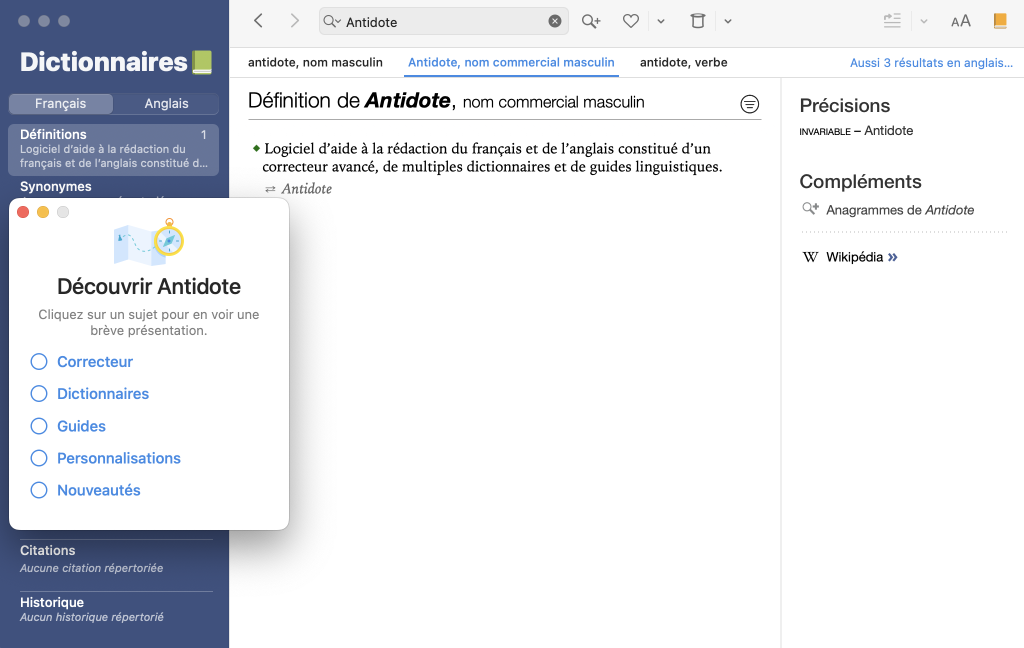Open 'Aussi 3 résultats en anglais' link
The height and width of the screenshot is (648, 1024).
tap(931, 62)
